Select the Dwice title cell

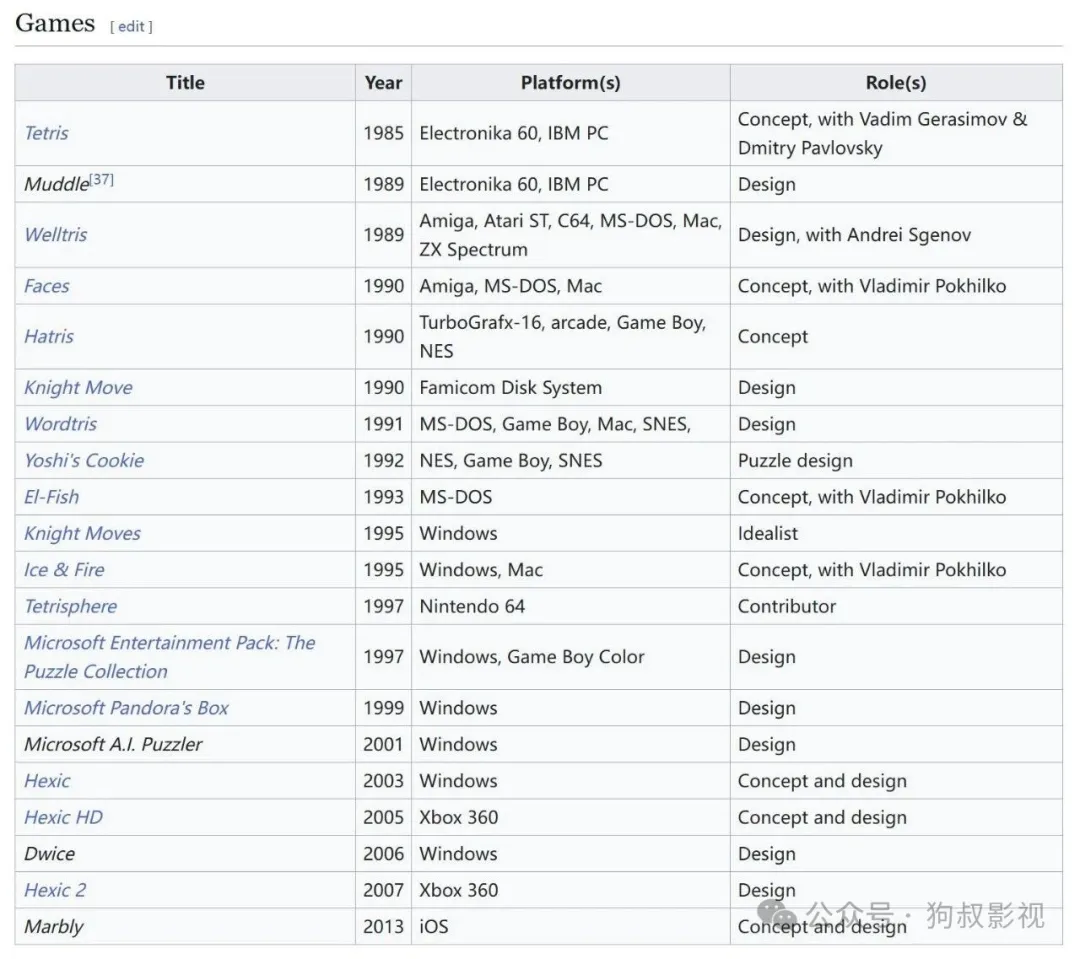pyautogui.click(x=185, y=854)
